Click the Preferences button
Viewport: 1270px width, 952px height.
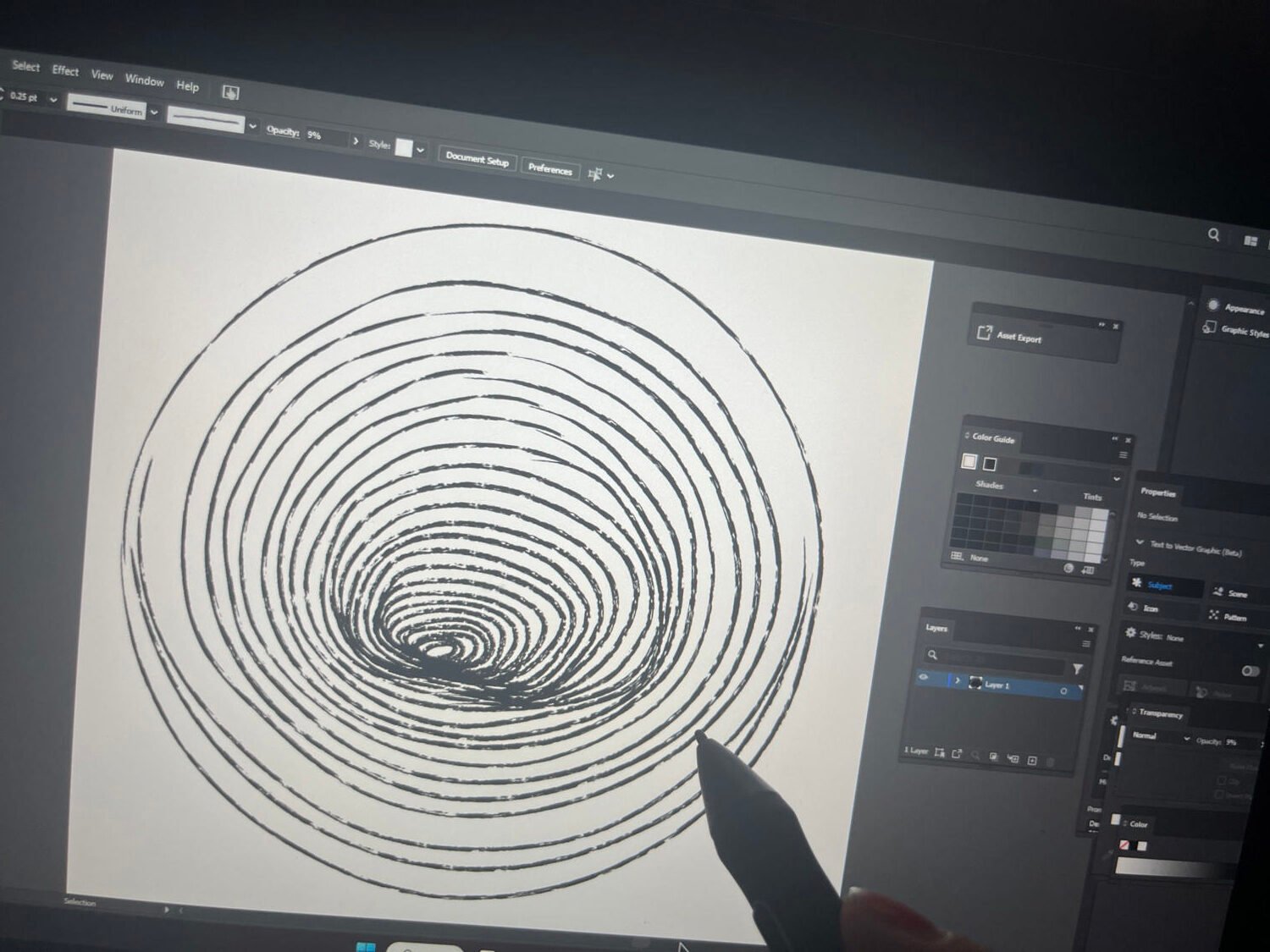[x=550, y=169]
